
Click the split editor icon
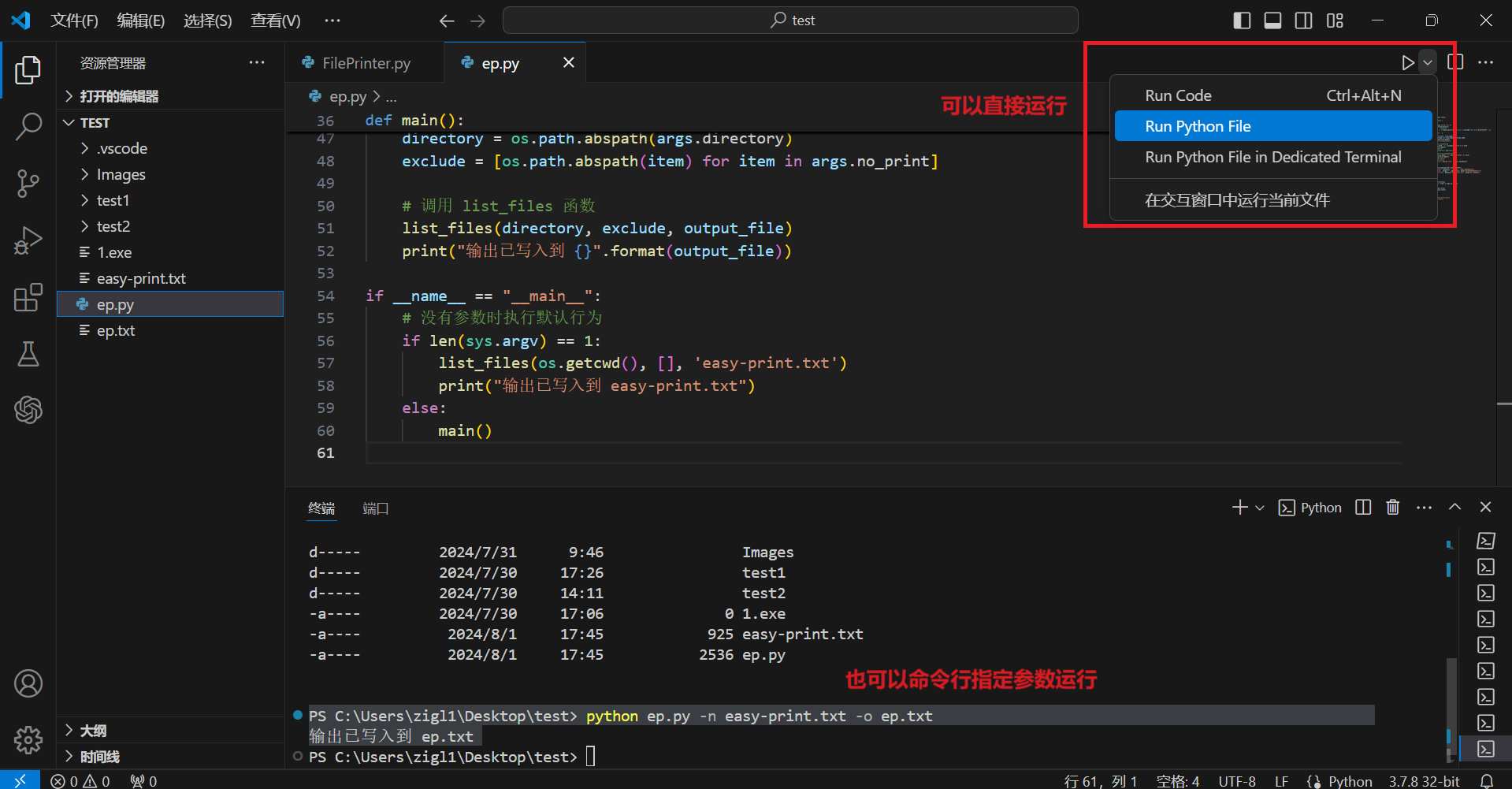pyautogui.click(x=1455, y=62)
